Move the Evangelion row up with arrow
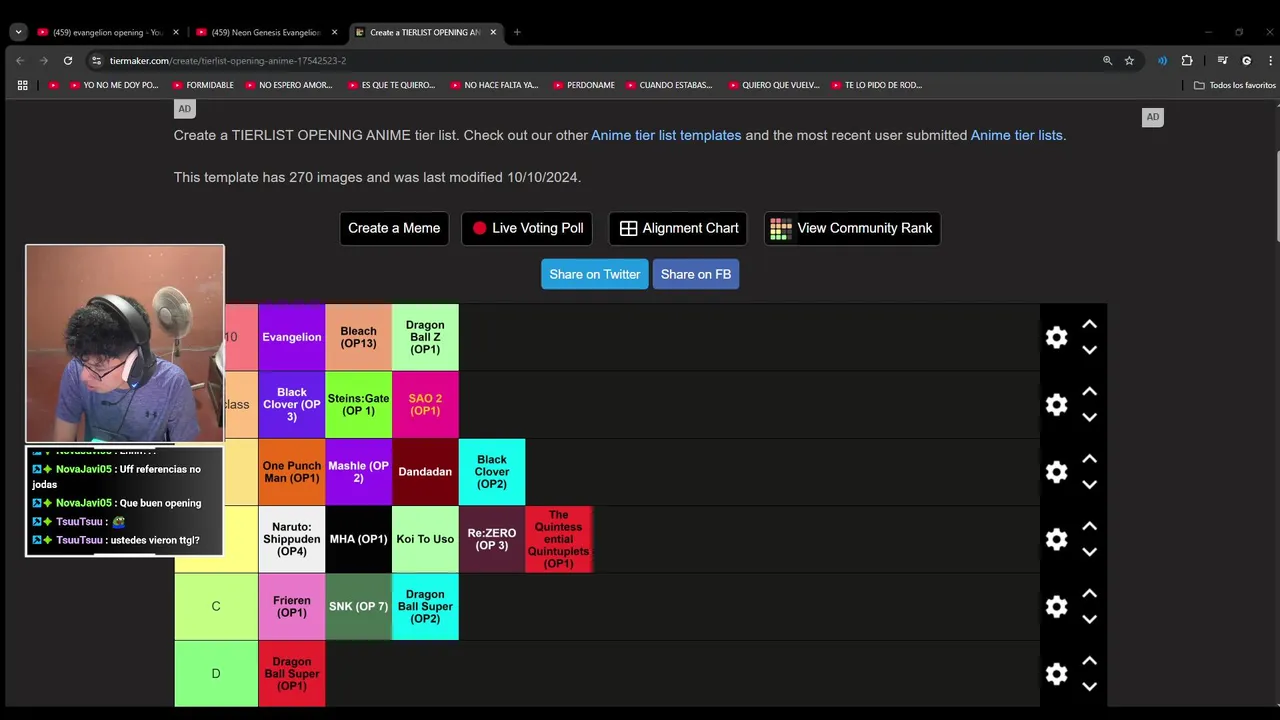 point(1089,324)
